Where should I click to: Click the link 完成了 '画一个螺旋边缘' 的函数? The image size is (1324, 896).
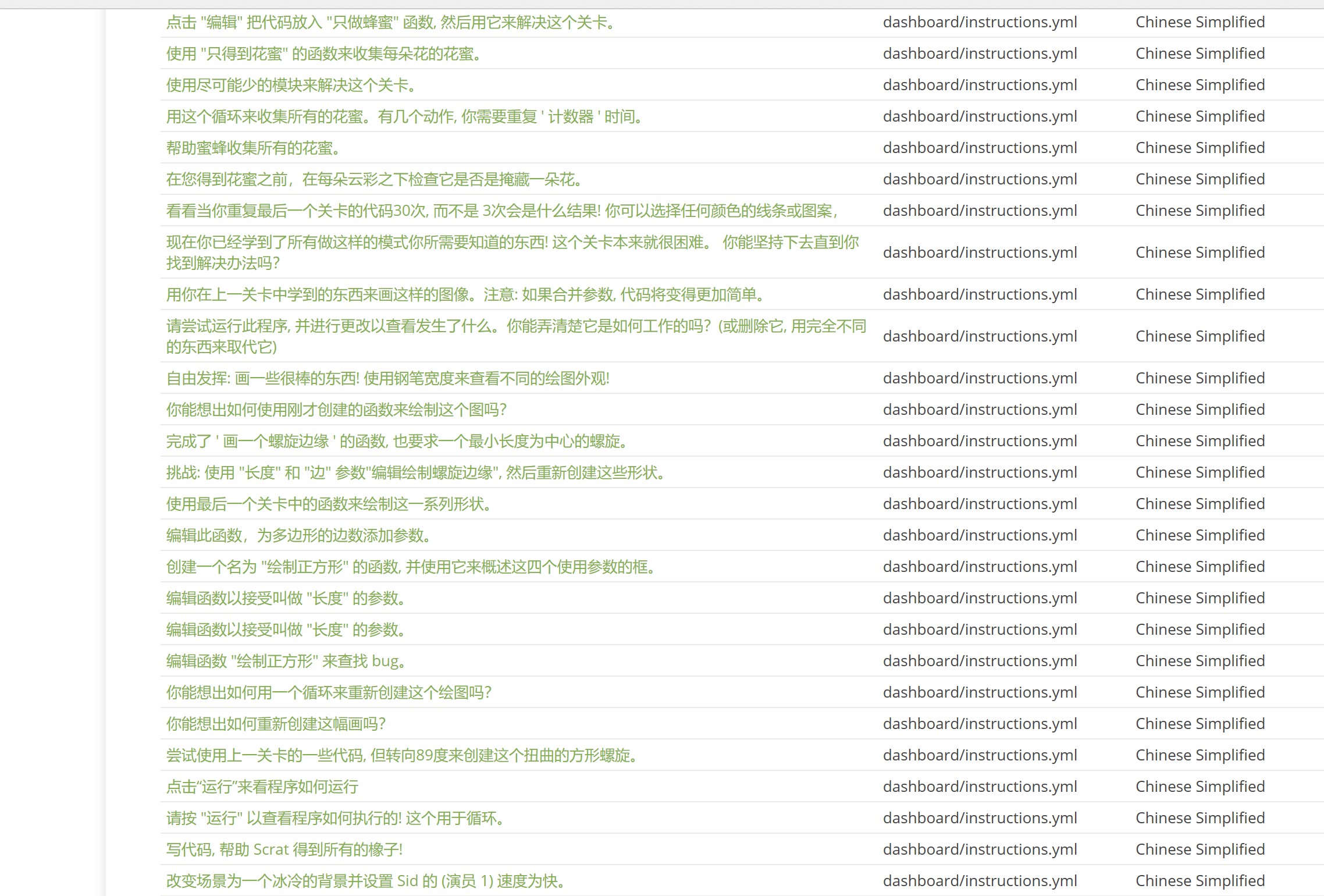coord(397,442)
